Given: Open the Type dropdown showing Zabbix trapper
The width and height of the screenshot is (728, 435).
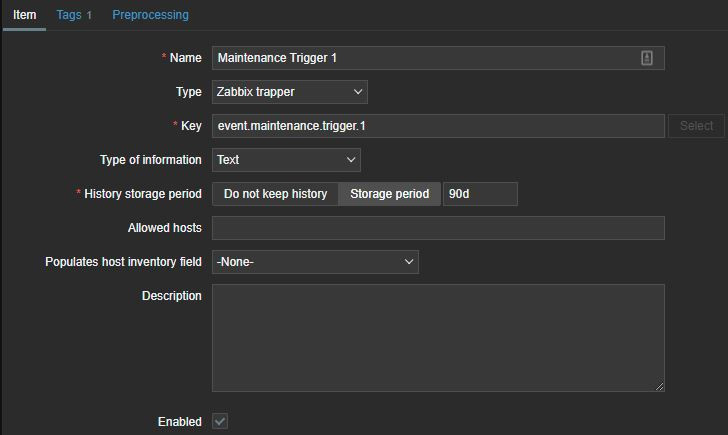Looking at the screenshot, I should pyautogui.click(x=289, y=92).
